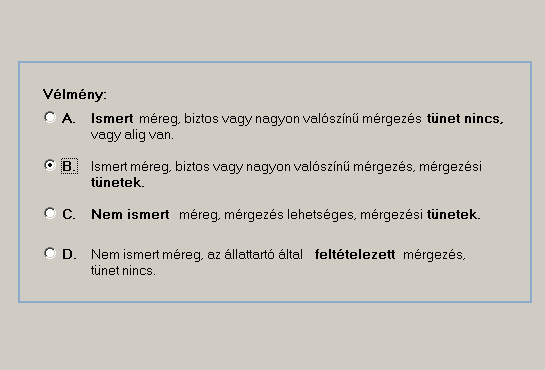Select radio button option A
Image resolution: width=545 pixels, height=370 pixels.
pos(50,117)
